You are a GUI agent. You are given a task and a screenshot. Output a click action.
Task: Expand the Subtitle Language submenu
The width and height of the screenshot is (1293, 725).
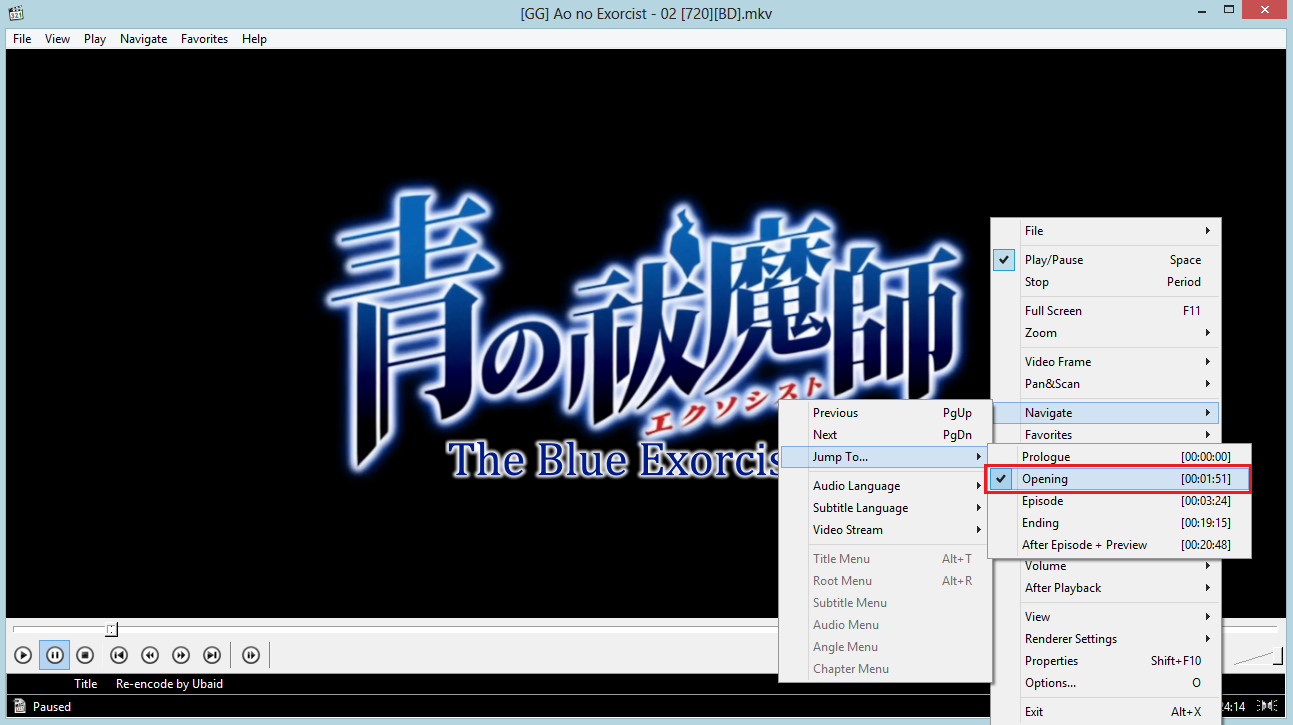884,508
